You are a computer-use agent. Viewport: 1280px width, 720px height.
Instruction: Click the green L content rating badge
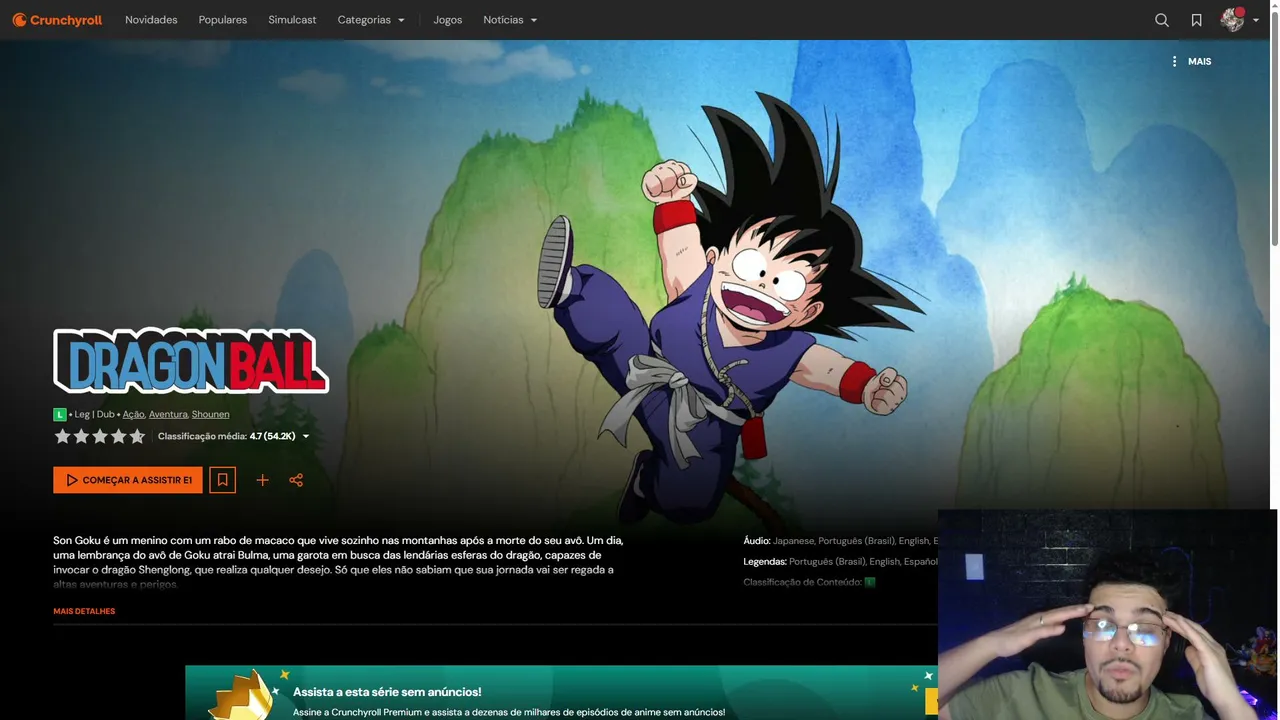click(x=60, y=414)
